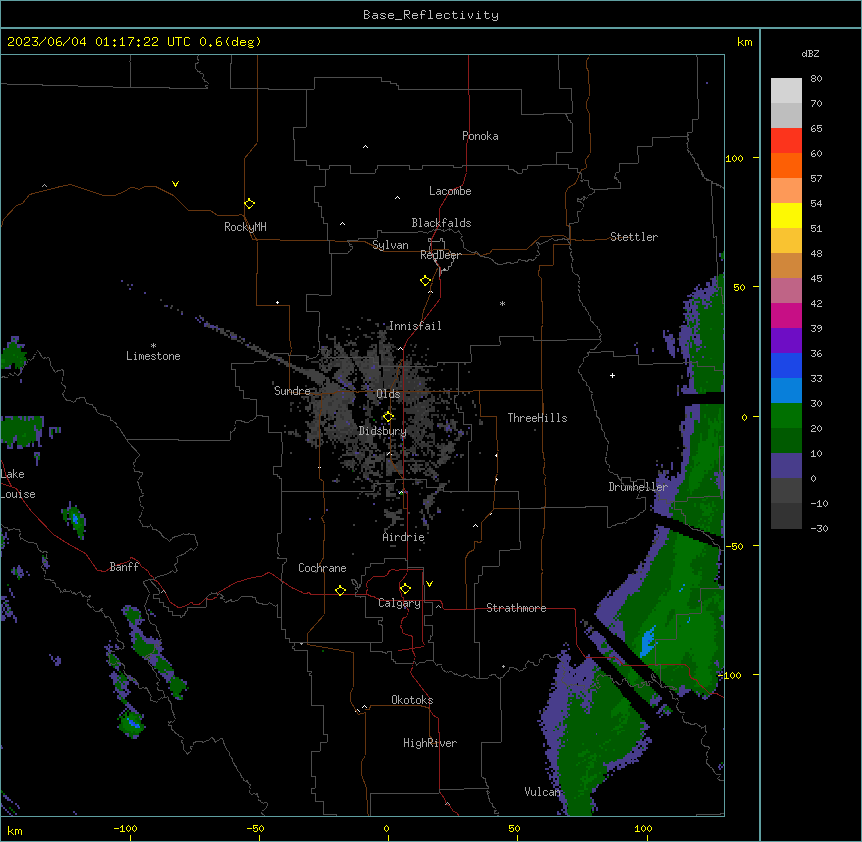Click the green 30 dBZ legend swatch
Viewport: 862px width, 842px height.
786,416
